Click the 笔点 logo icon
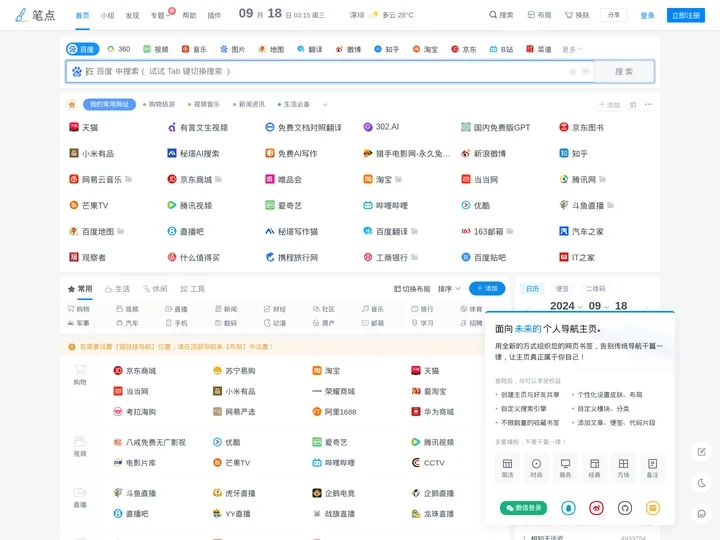 [x=21, y=15]
